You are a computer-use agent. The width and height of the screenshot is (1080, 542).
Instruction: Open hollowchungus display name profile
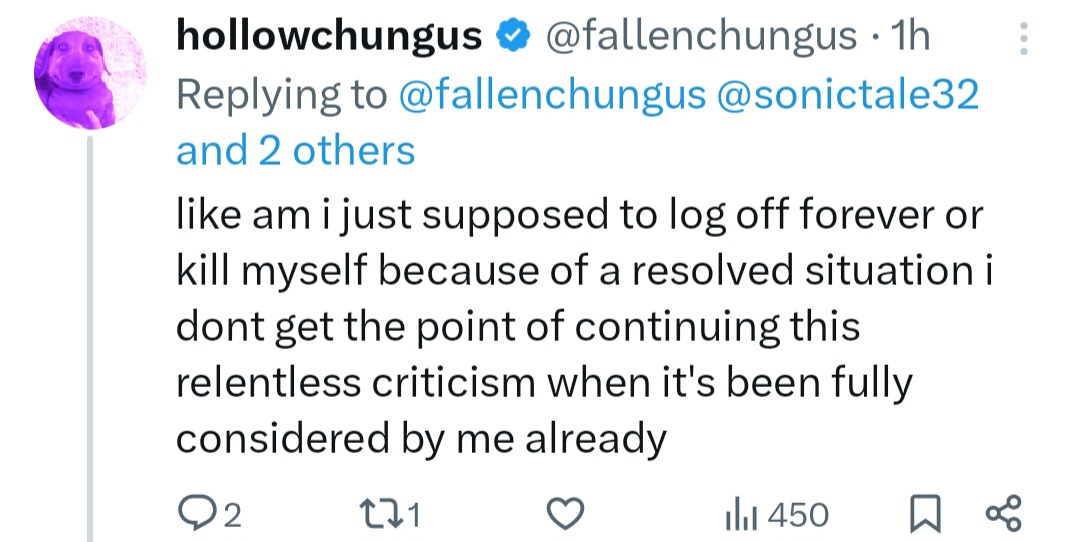point(328,37)
